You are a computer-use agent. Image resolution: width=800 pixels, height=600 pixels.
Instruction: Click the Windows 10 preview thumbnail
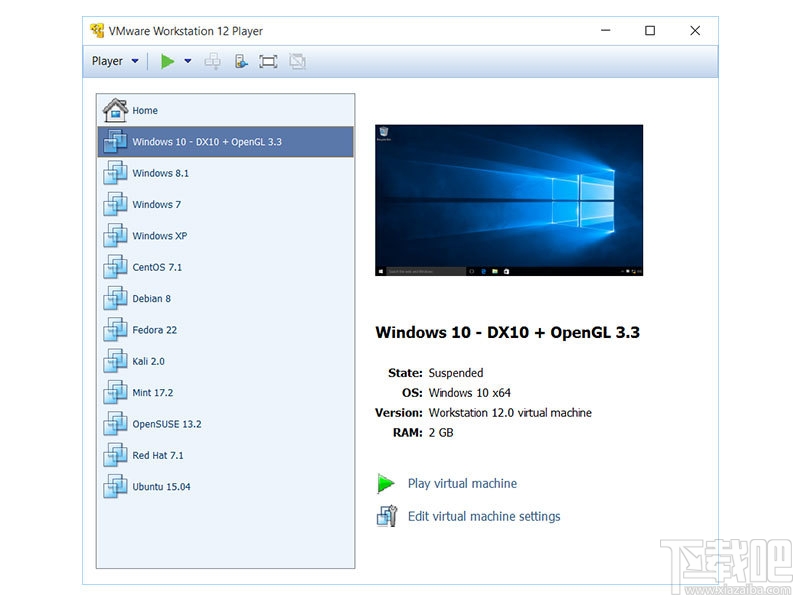(507, 199)
